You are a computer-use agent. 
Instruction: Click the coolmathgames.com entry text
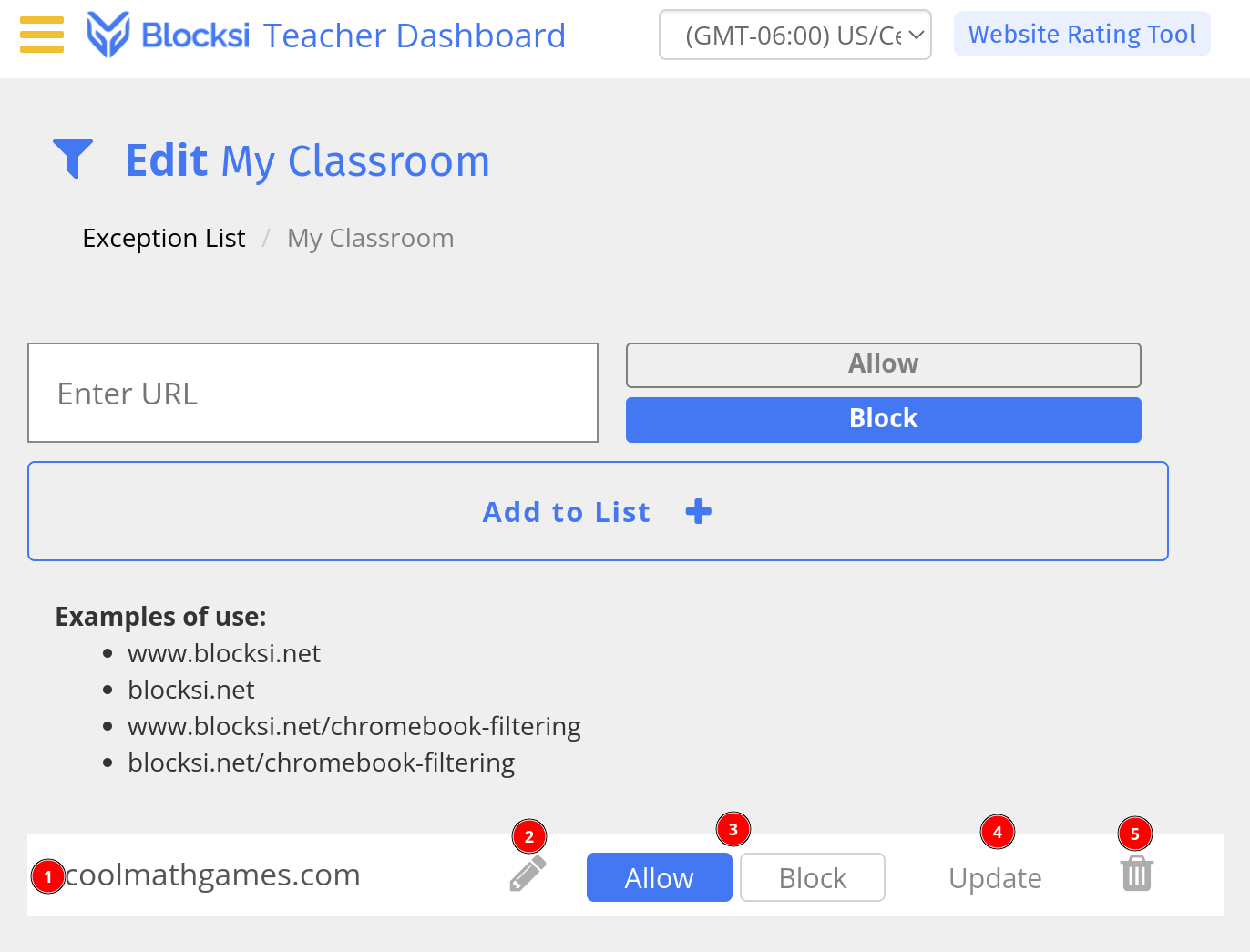(213, 875)
